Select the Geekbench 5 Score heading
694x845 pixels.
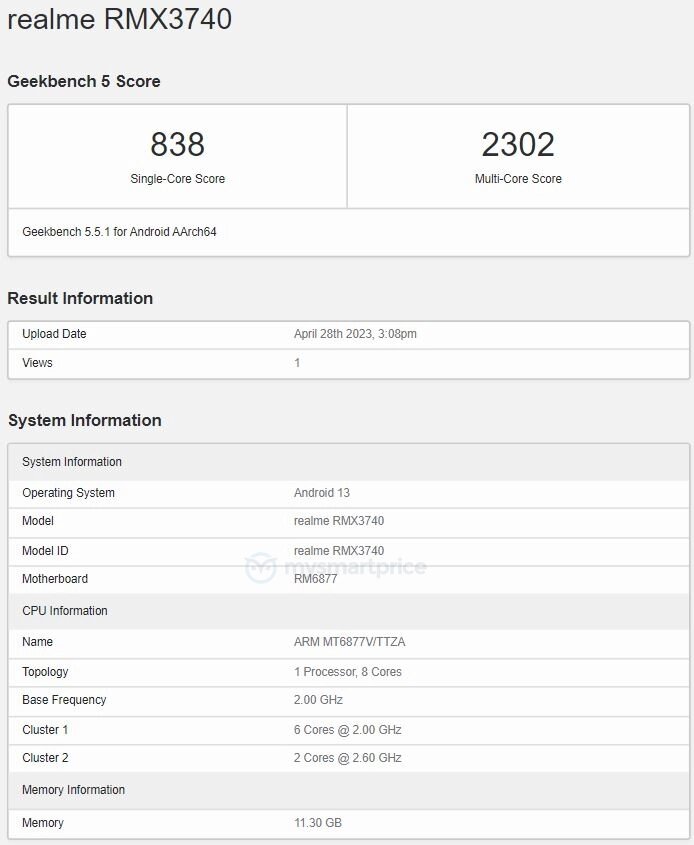tap(84, 81)
